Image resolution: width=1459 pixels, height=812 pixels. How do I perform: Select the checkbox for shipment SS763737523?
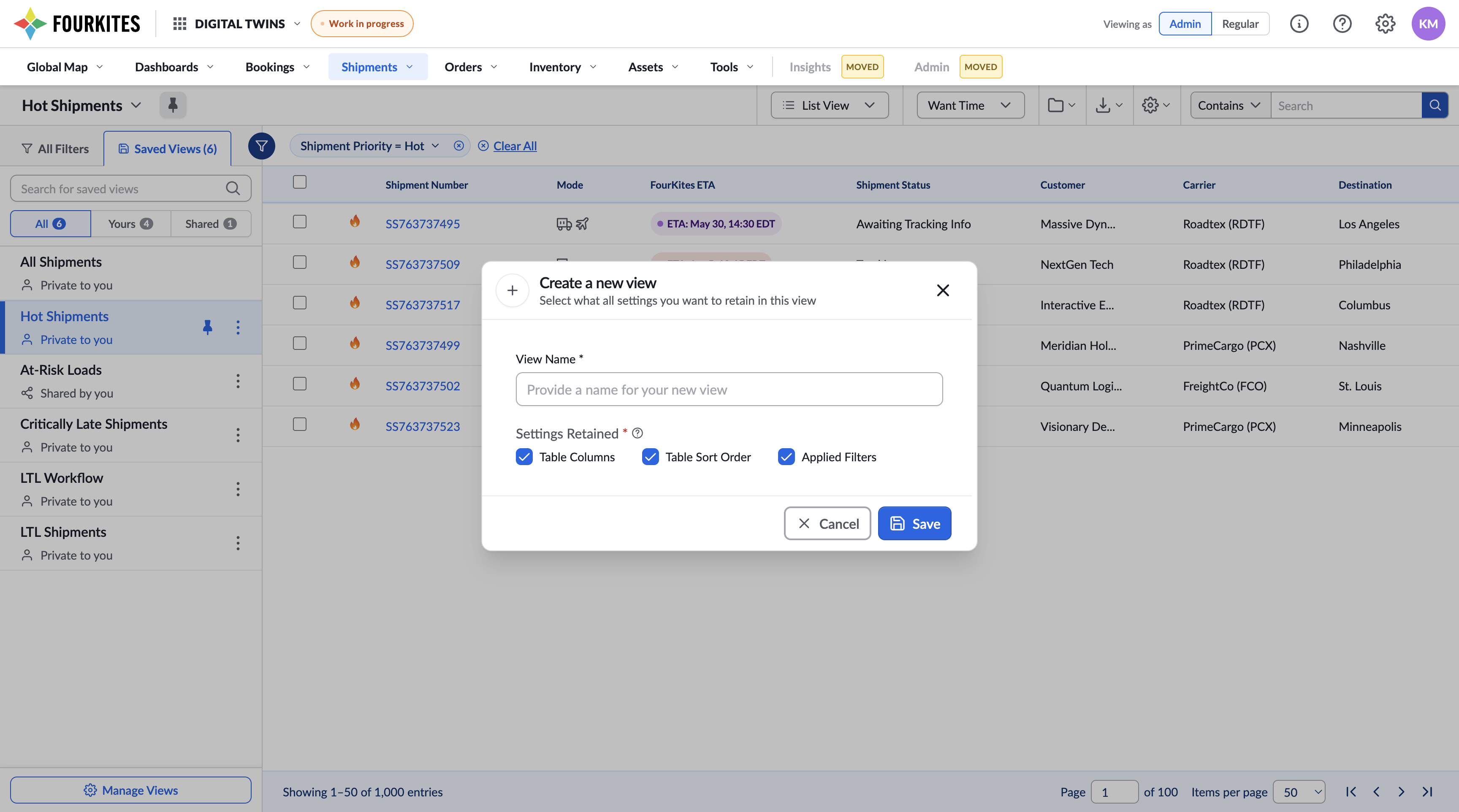300,424
